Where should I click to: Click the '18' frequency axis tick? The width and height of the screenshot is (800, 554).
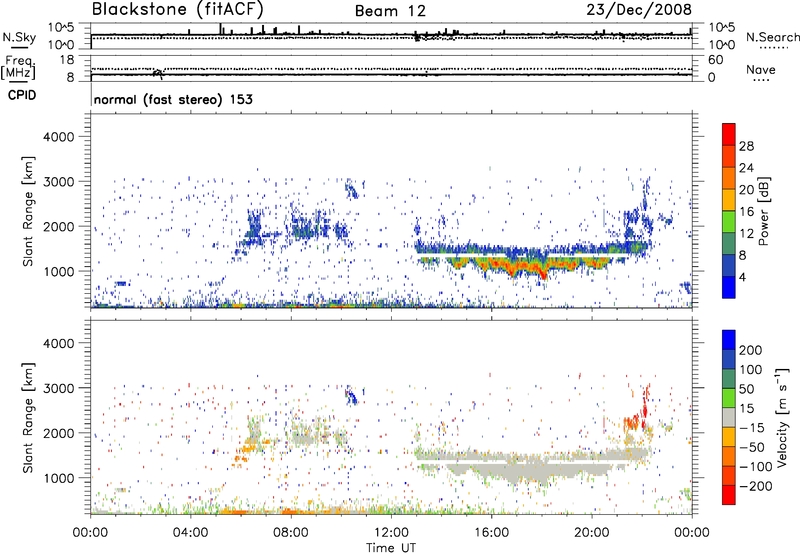point(67,60)
